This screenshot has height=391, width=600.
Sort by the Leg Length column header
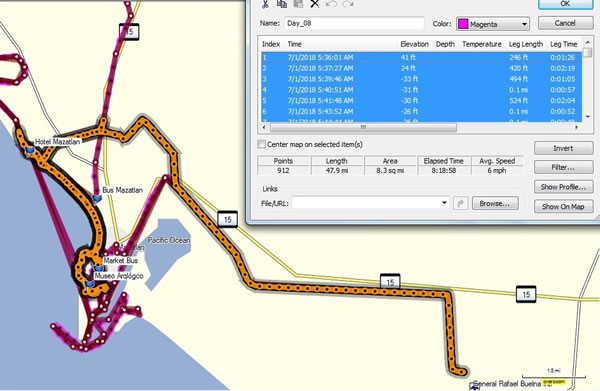tap(526, 44)
